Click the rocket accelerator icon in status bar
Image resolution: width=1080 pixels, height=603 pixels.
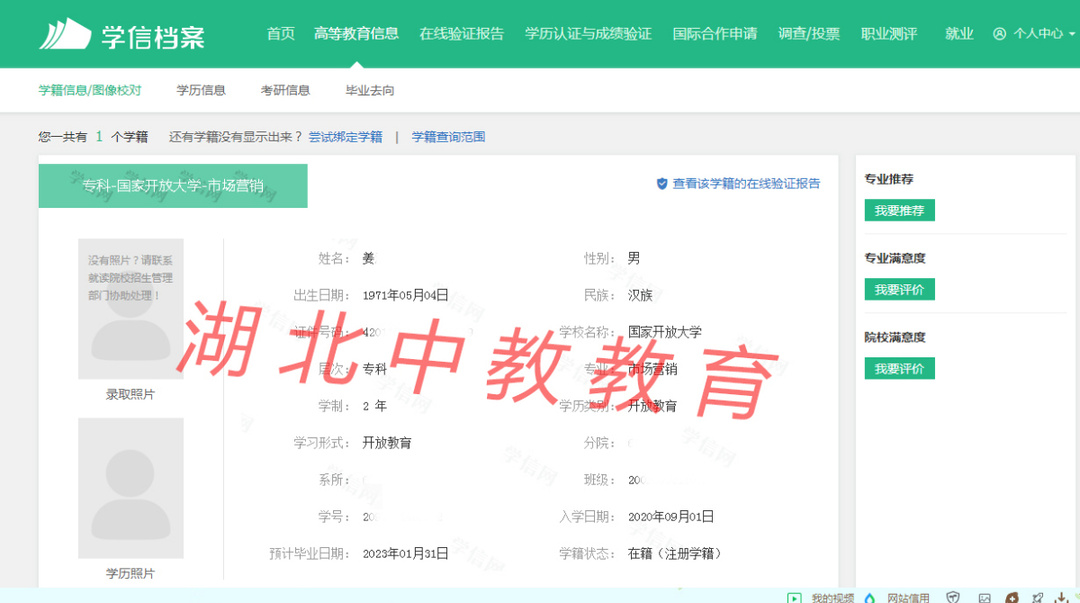point(1037,597)
